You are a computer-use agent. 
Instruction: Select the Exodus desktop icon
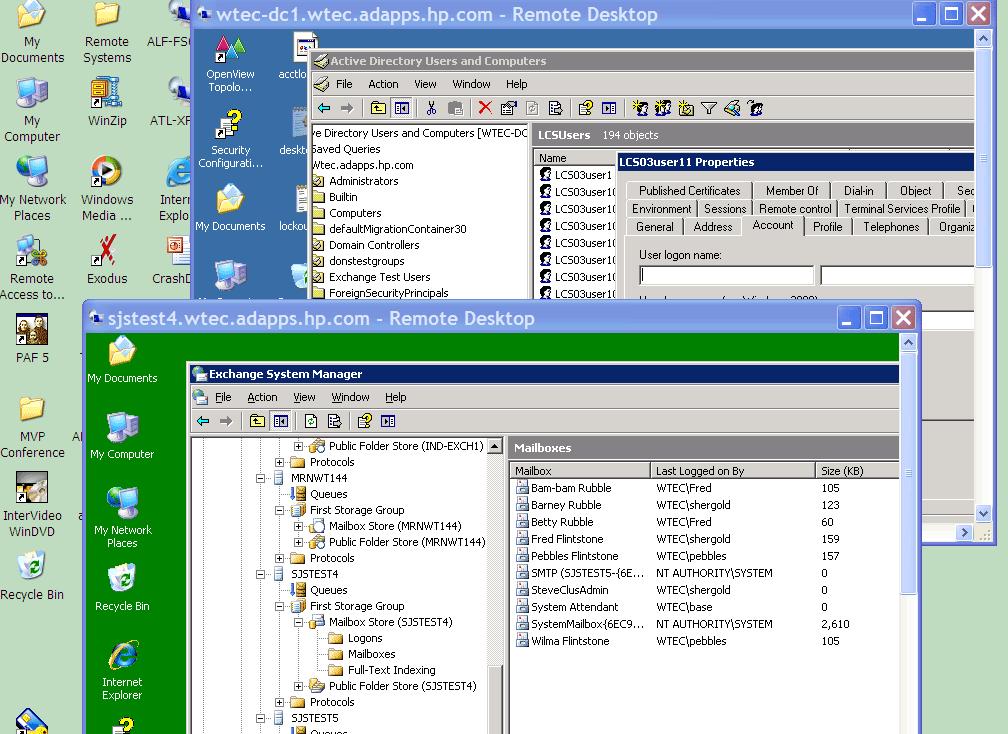pyautogui.click(x=107, y=260)
